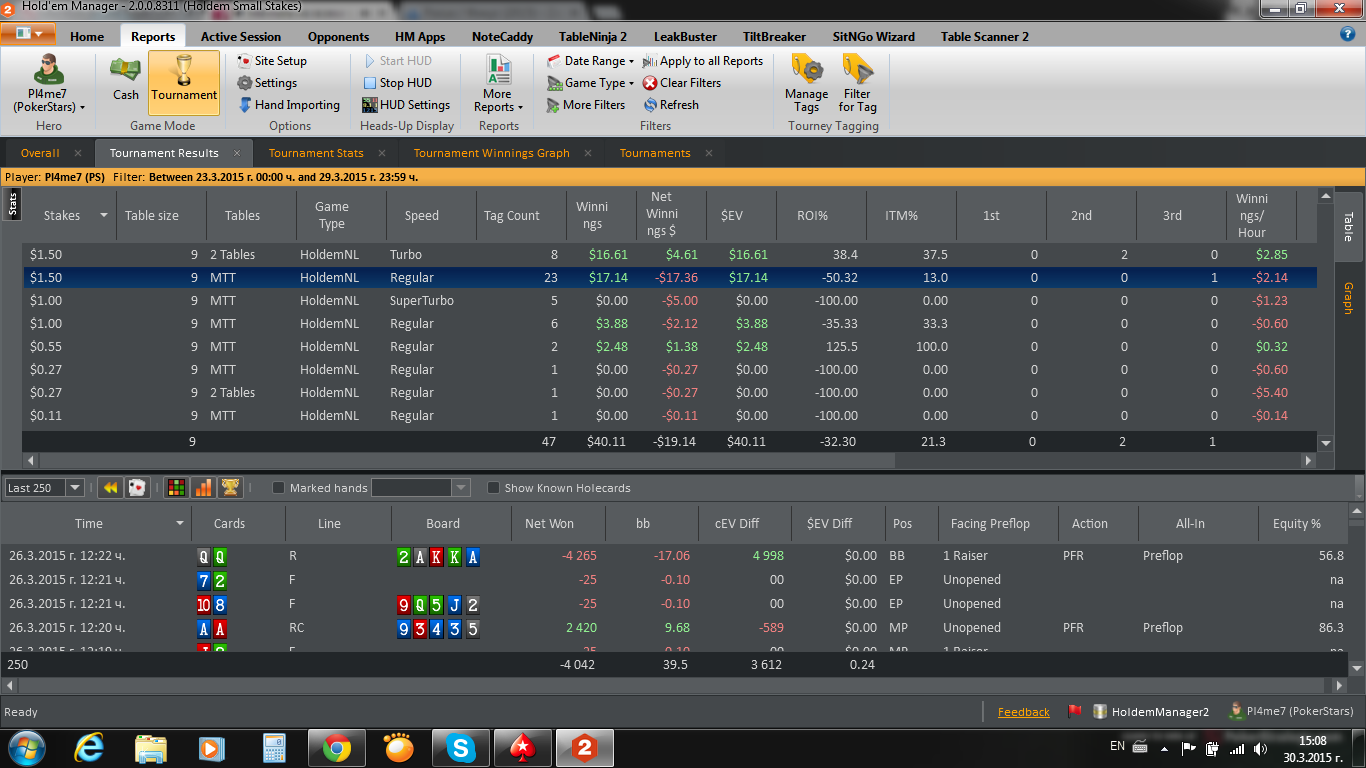
Task: Open the Feedback link
Action: (x=1024, y=712)
